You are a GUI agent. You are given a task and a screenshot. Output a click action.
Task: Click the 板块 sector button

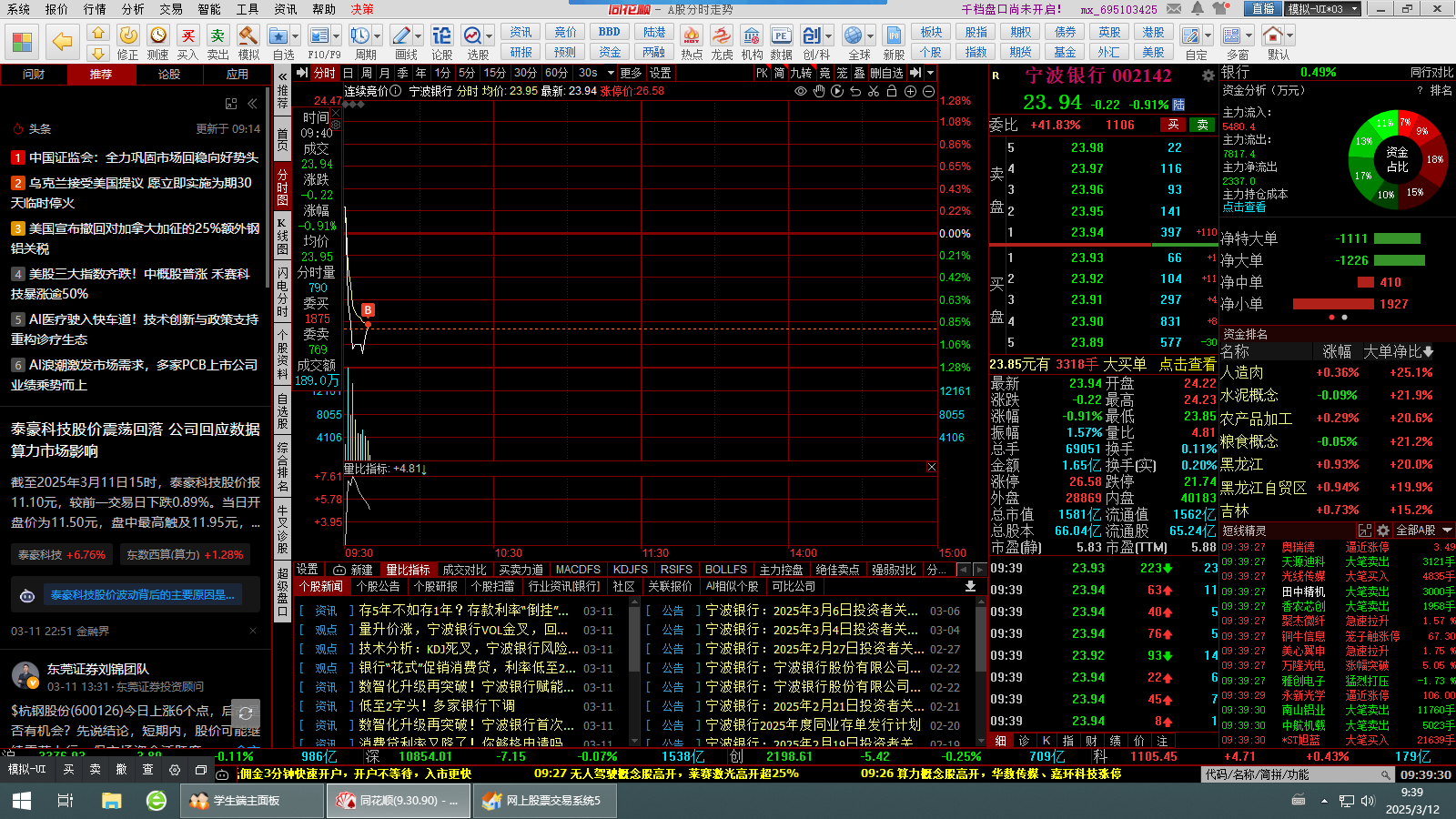tap(931, 33)
